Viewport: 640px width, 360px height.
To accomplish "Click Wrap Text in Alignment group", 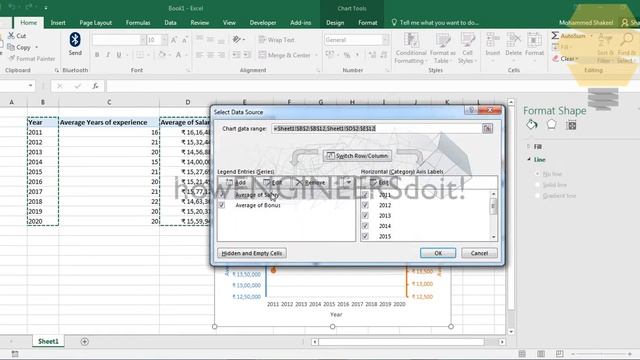I will 276,40.
